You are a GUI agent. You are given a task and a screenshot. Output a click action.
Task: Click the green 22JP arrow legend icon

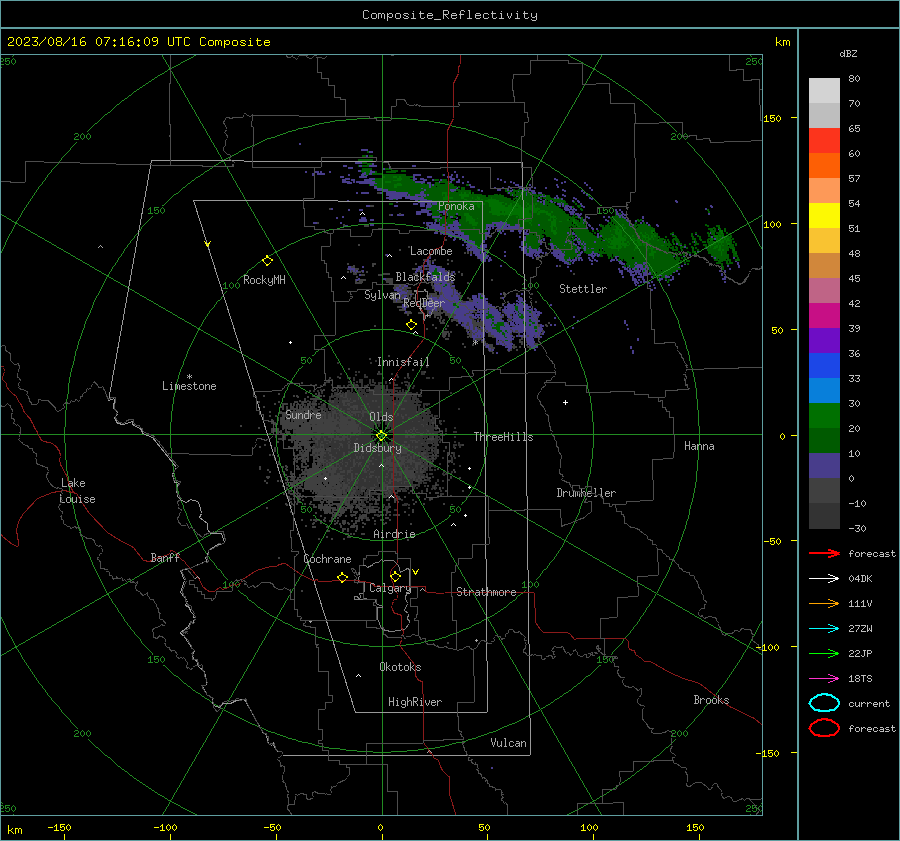824,653
